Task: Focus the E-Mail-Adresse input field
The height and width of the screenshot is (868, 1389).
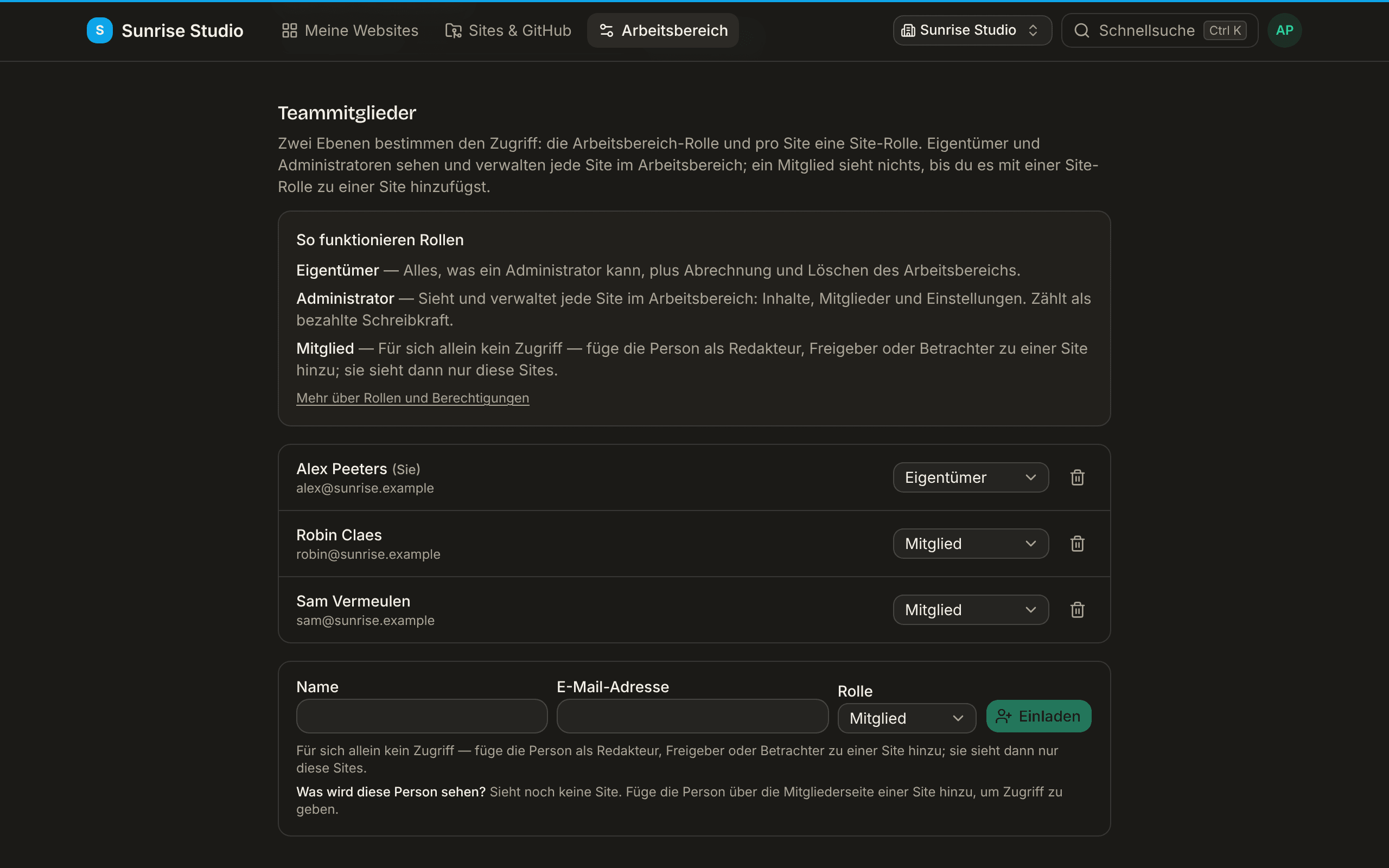Action: (692, 716)
